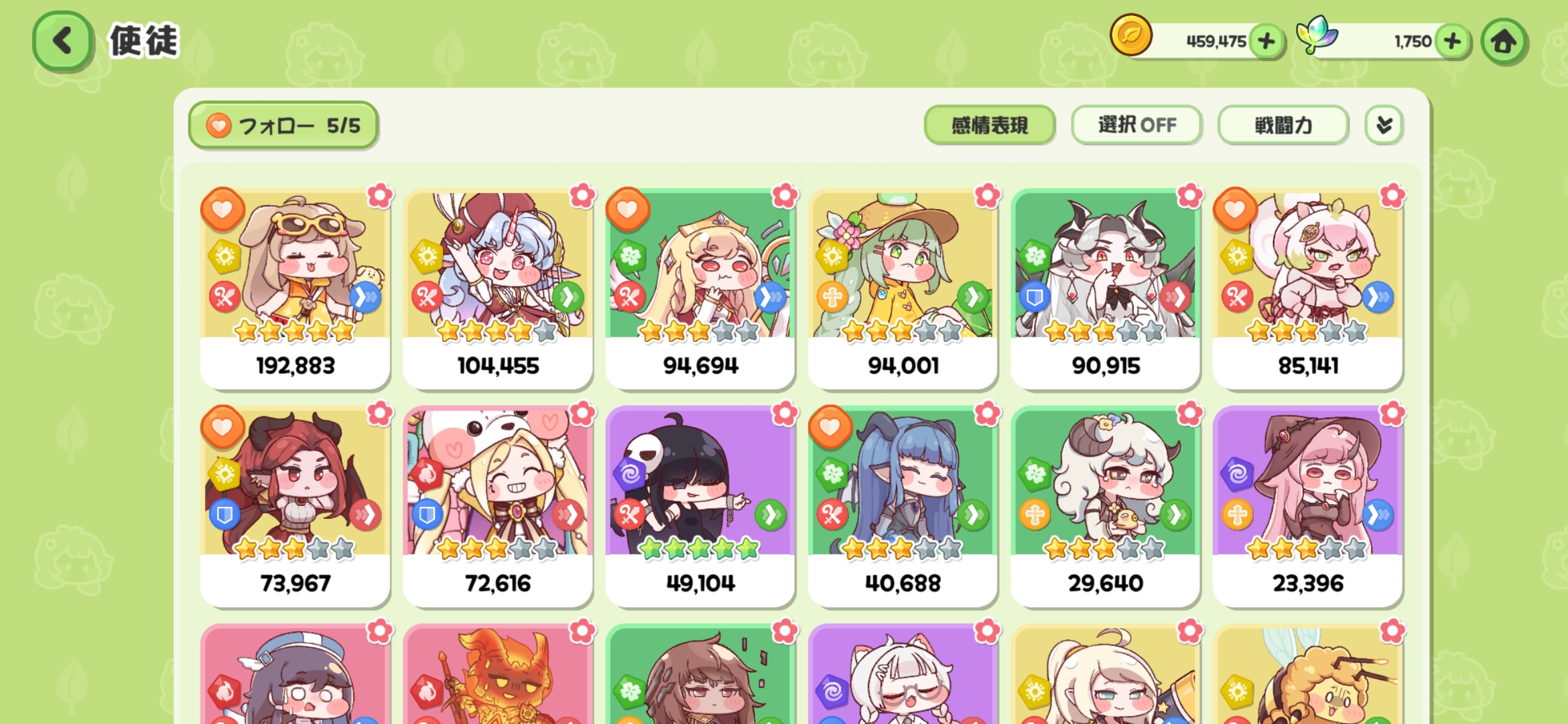Image resolution: width=1568 pixels, height=724 pixels.
Task: Open the character card with 94,001 power
Action: point(903,290)
